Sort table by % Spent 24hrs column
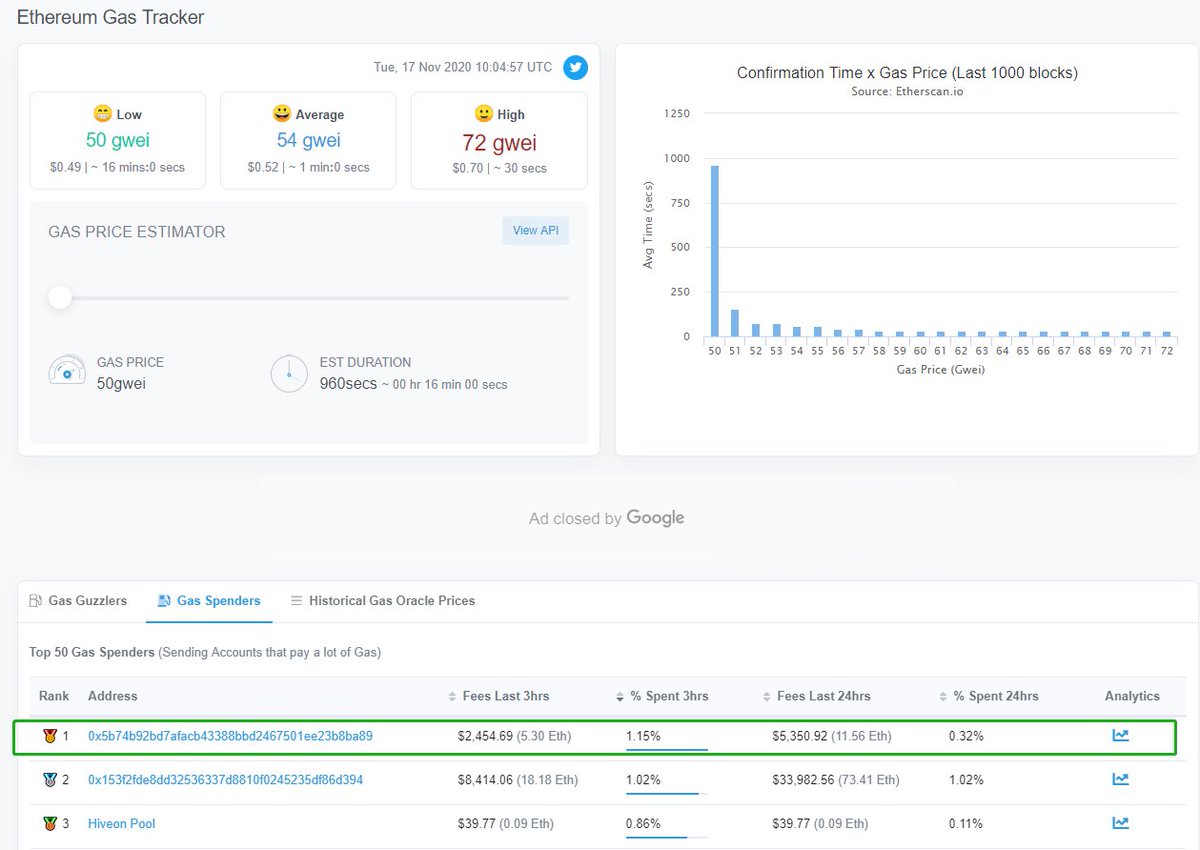This screenshot has height=850, width=1200. click(x=989, y=696)
